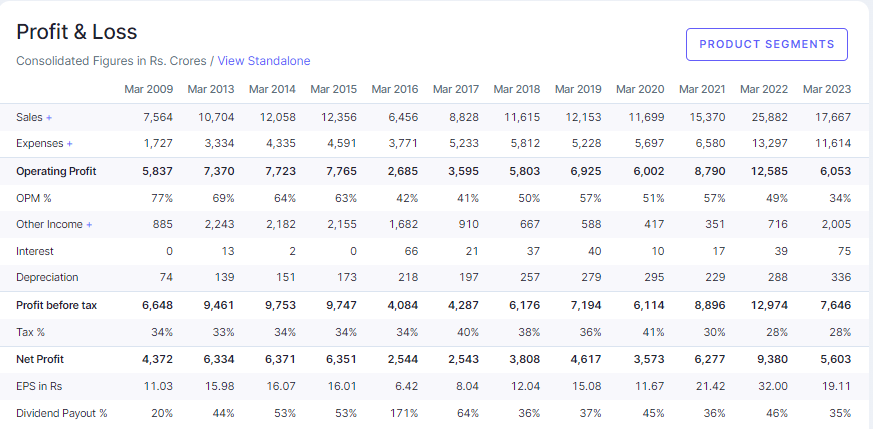
Task: Click the Mar 2009 column header
Action: tap(148, 90)
